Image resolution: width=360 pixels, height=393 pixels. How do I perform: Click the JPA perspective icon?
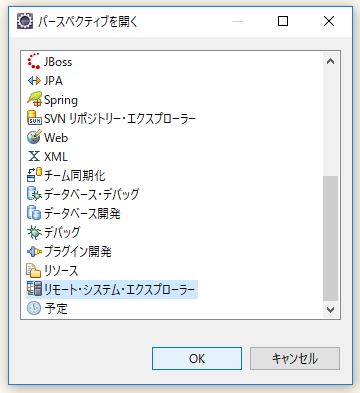[34, 80]
